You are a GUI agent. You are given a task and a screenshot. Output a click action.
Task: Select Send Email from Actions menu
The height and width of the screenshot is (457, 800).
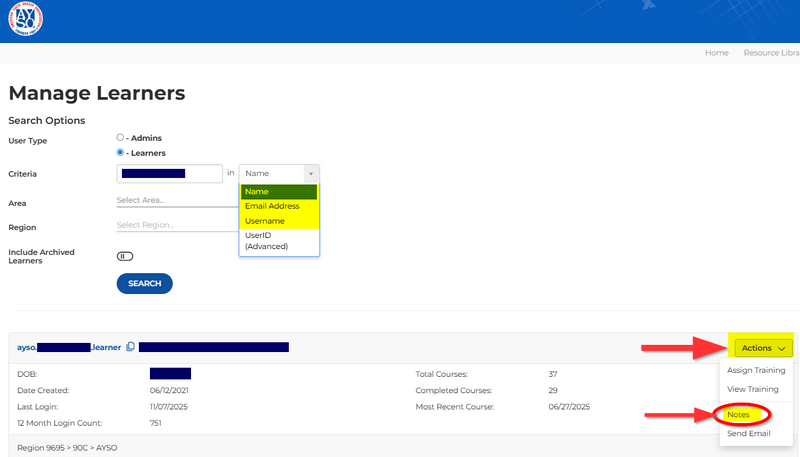click(x=748, y=435)
